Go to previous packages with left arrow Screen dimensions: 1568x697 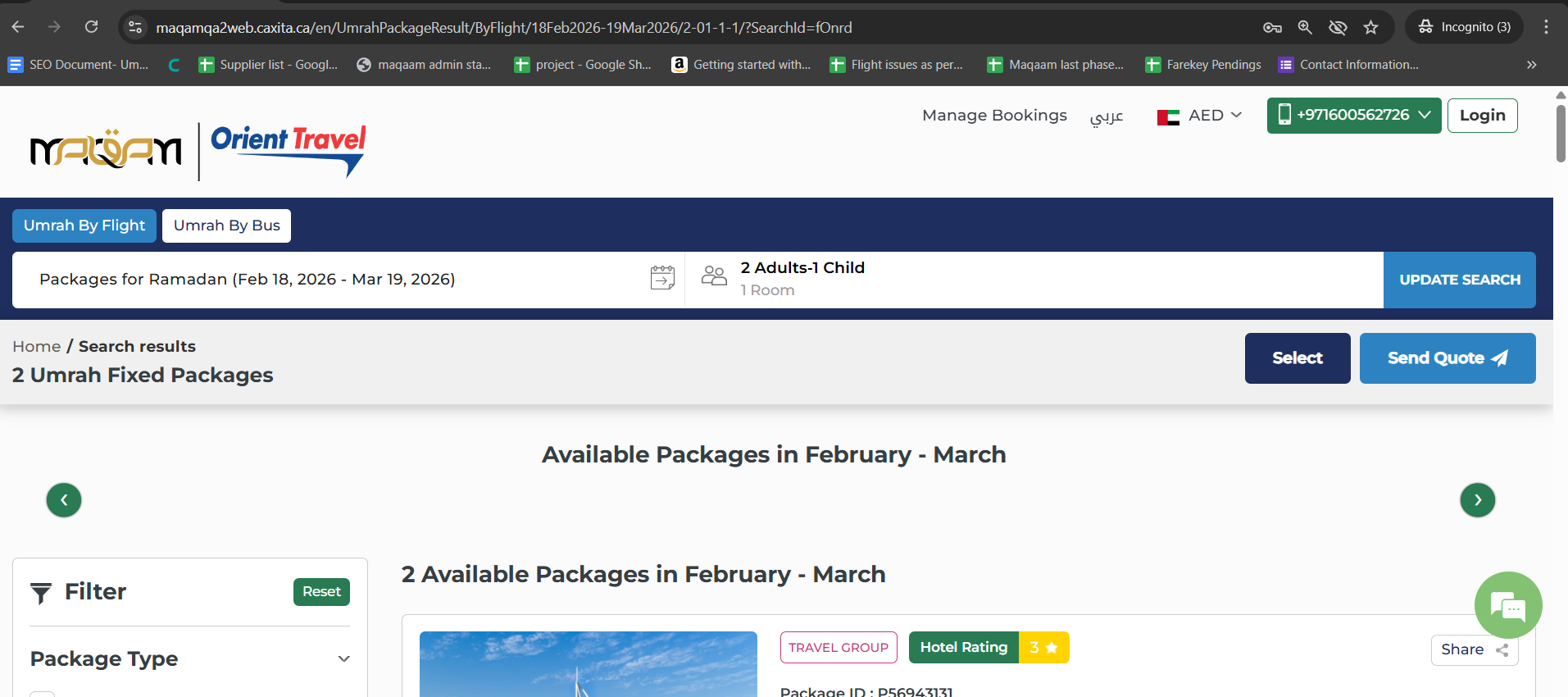(64, 500)
